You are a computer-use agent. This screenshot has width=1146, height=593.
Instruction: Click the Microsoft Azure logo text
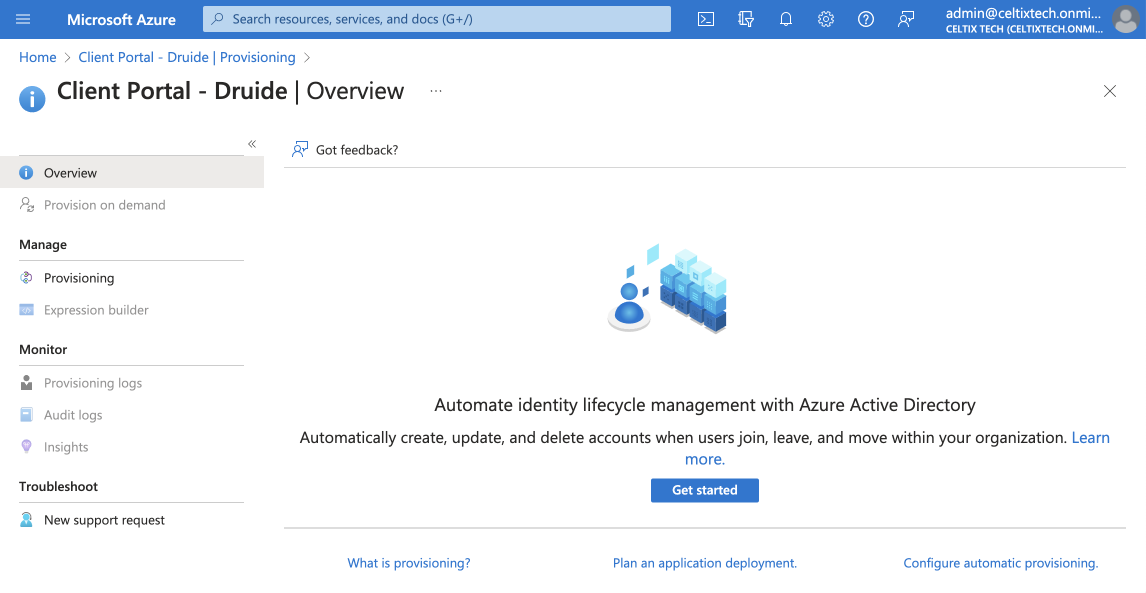(121, 20)
